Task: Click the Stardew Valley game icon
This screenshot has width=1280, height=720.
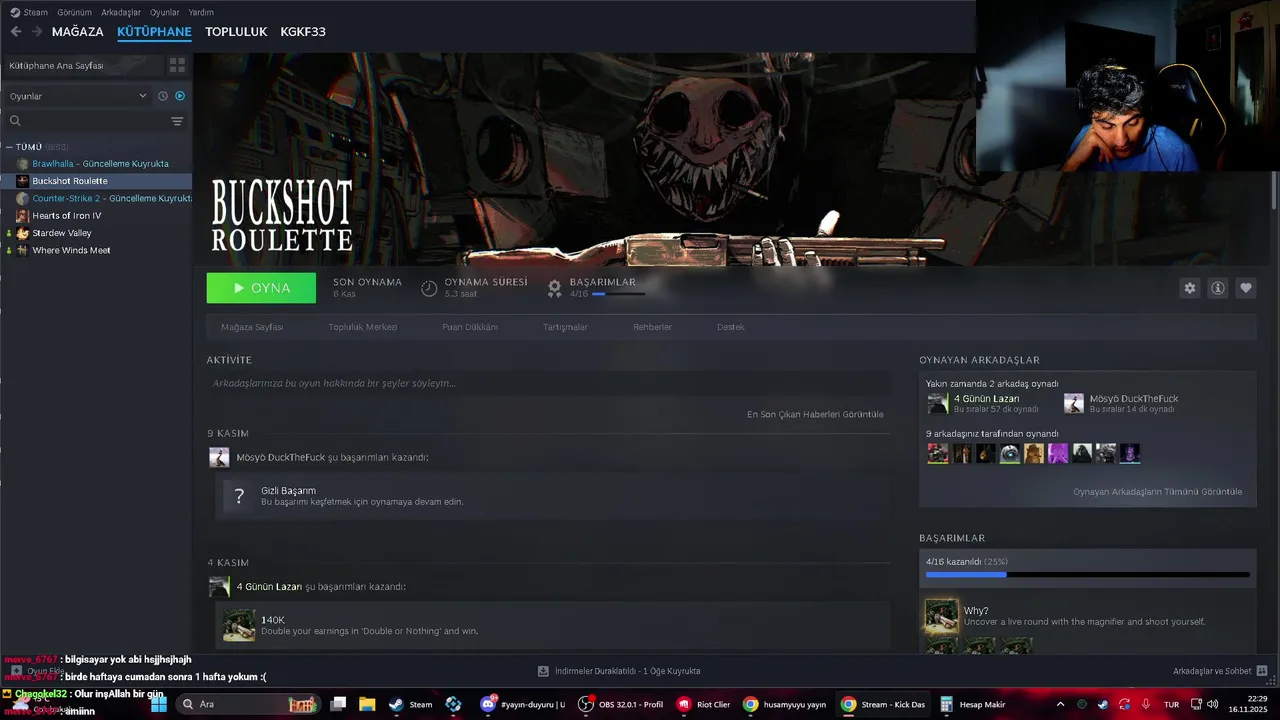Action: pos(22,233)
